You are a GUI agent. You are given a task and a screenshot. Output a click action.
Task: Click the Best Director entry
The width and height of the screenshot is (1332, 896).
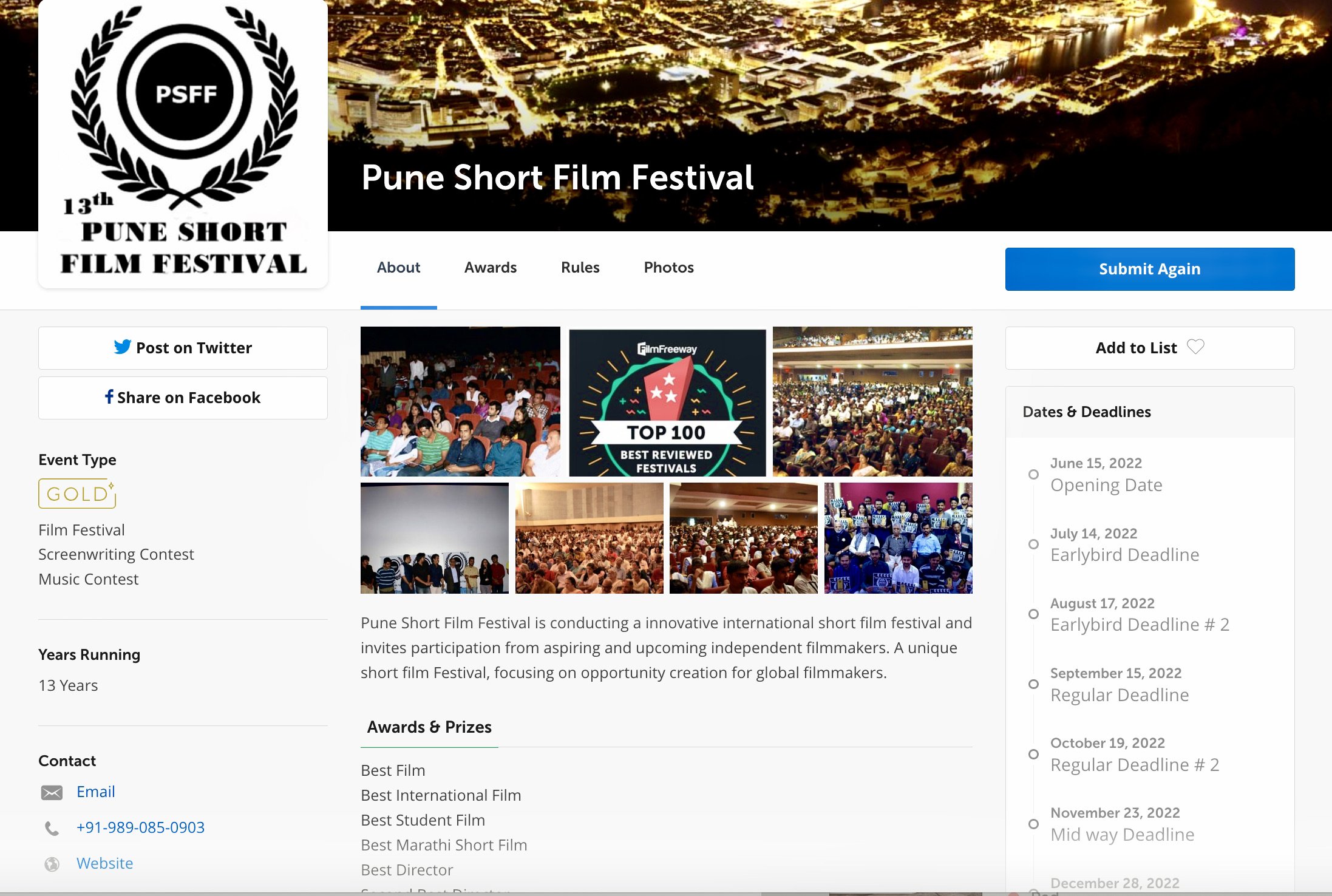(x=407, y=870)
